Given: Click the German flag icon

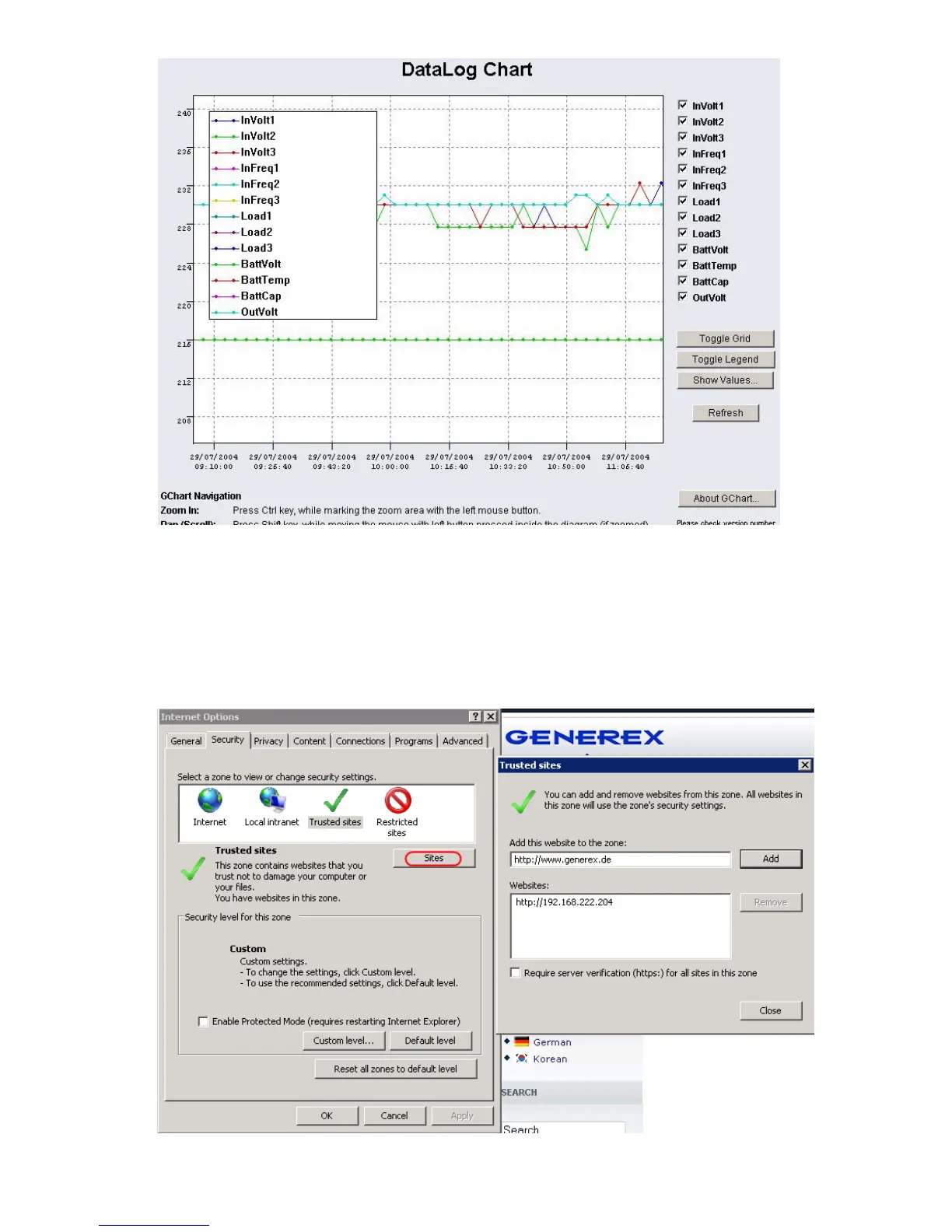Looking at the screenshot, I should (x=521, y=1041).
